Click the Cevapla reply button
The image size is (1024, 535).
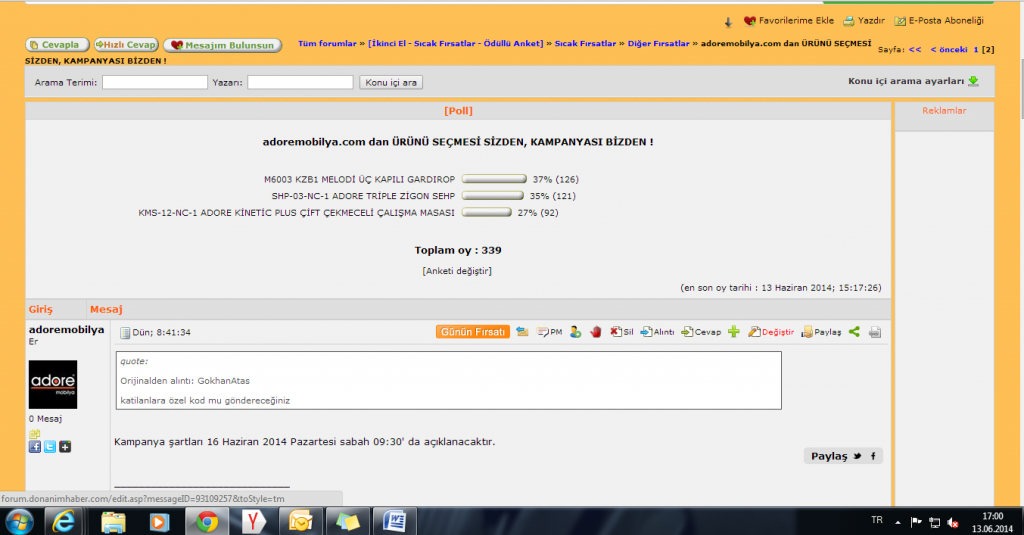57,45
